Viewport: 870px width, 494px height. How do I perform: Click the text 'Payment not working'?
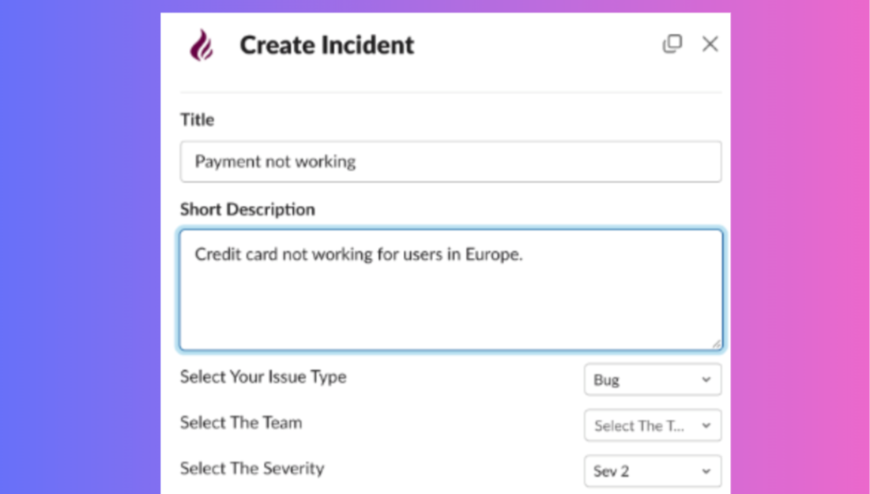[275, 161]
